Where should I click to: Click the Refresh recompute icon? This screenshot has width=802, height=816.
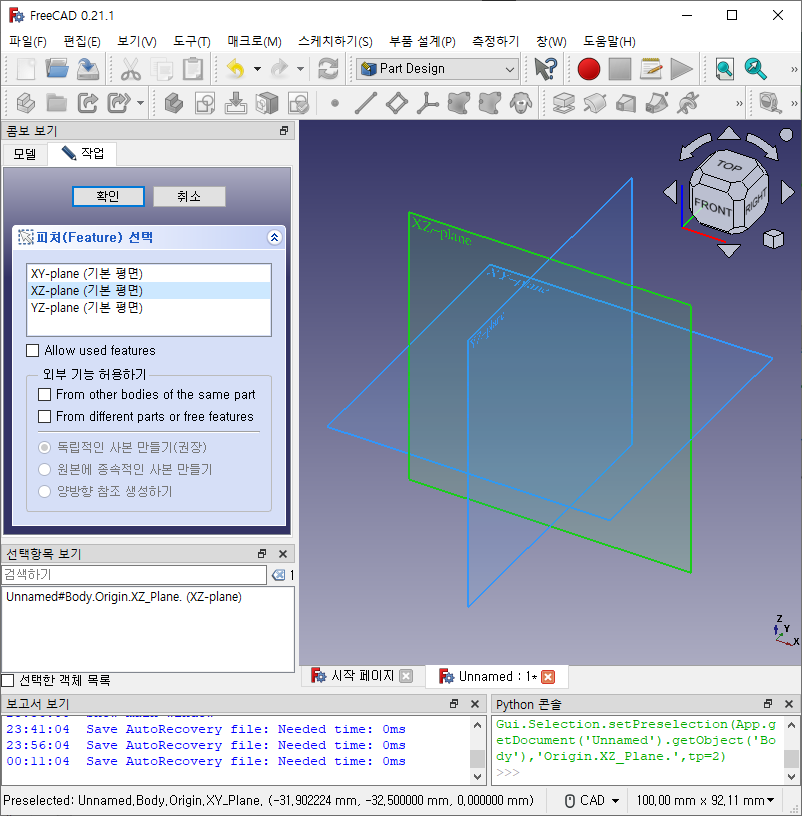point(328,69)
